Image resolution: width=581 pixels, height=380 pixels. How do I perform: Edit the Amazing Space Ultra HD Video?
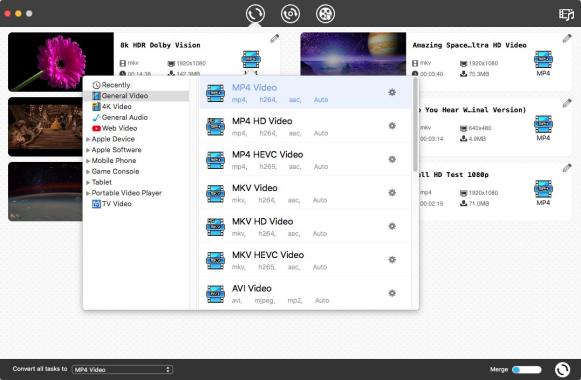point(567,39)
